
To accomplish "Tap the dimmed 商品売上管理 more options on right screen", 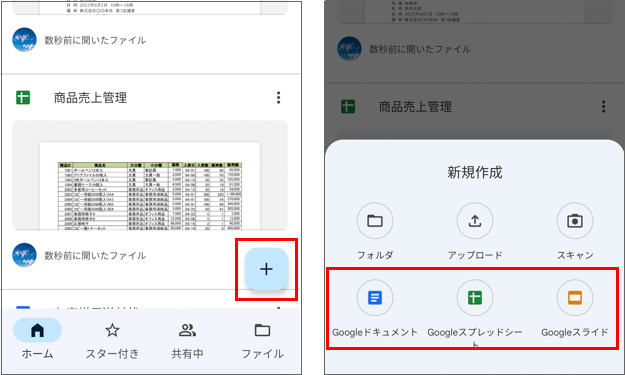I will (x=603, y=106).
